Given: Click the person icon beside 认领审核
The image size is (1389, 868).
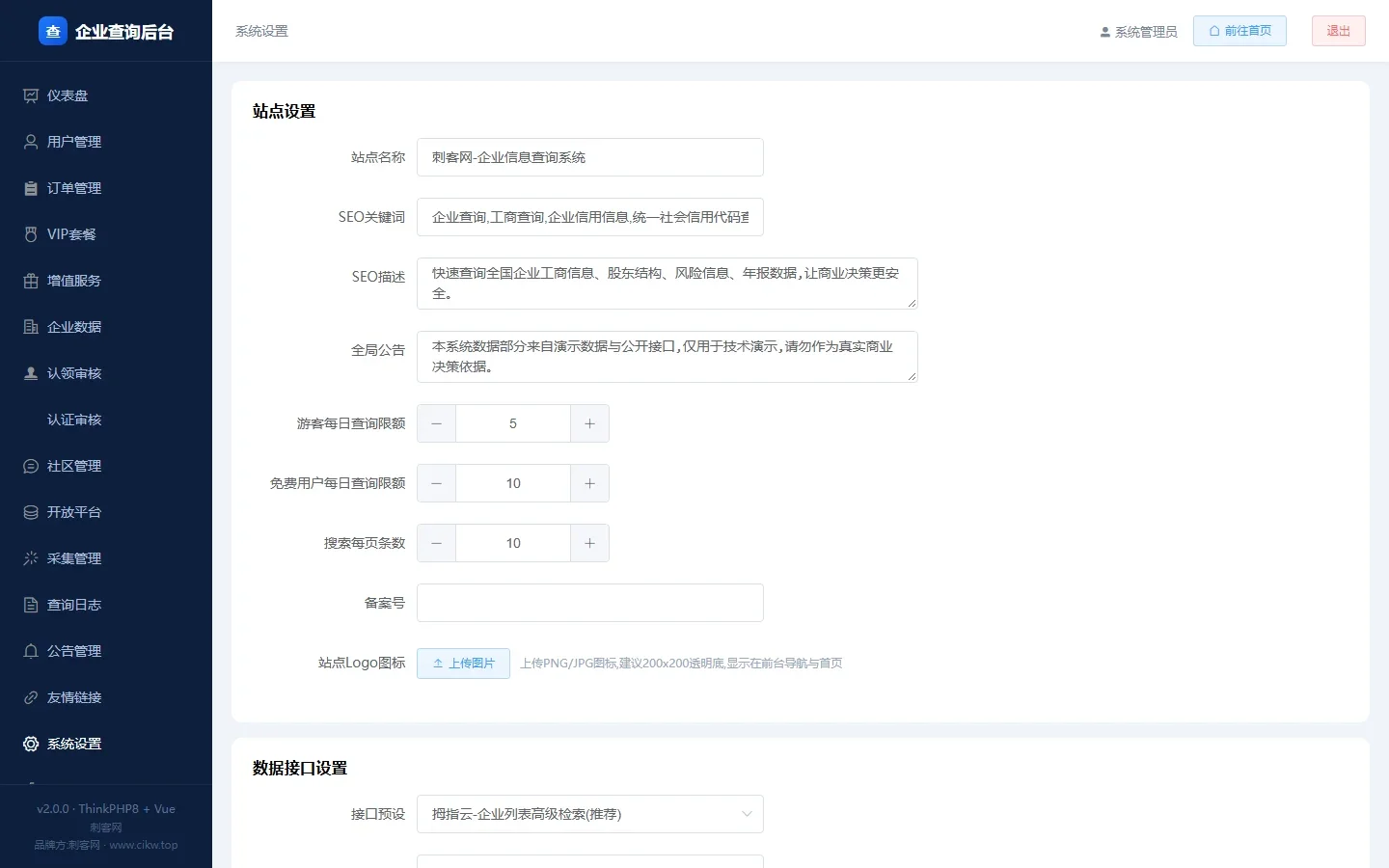Looking at the screenshot, I should [x=31, y=373].
